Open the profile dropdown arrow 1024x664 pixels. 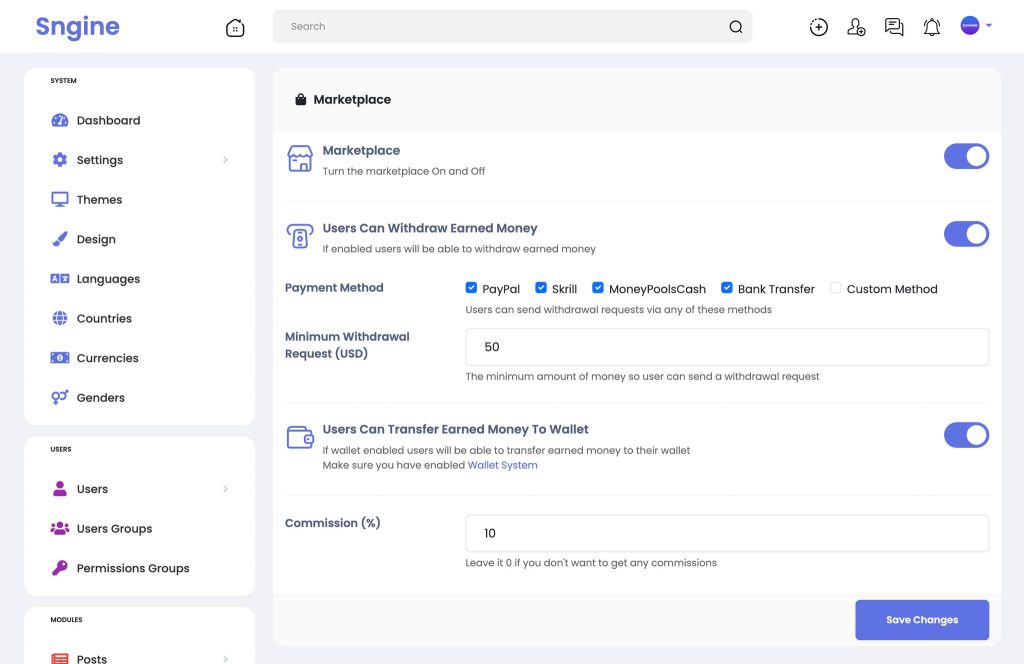(x=989, y=25)
